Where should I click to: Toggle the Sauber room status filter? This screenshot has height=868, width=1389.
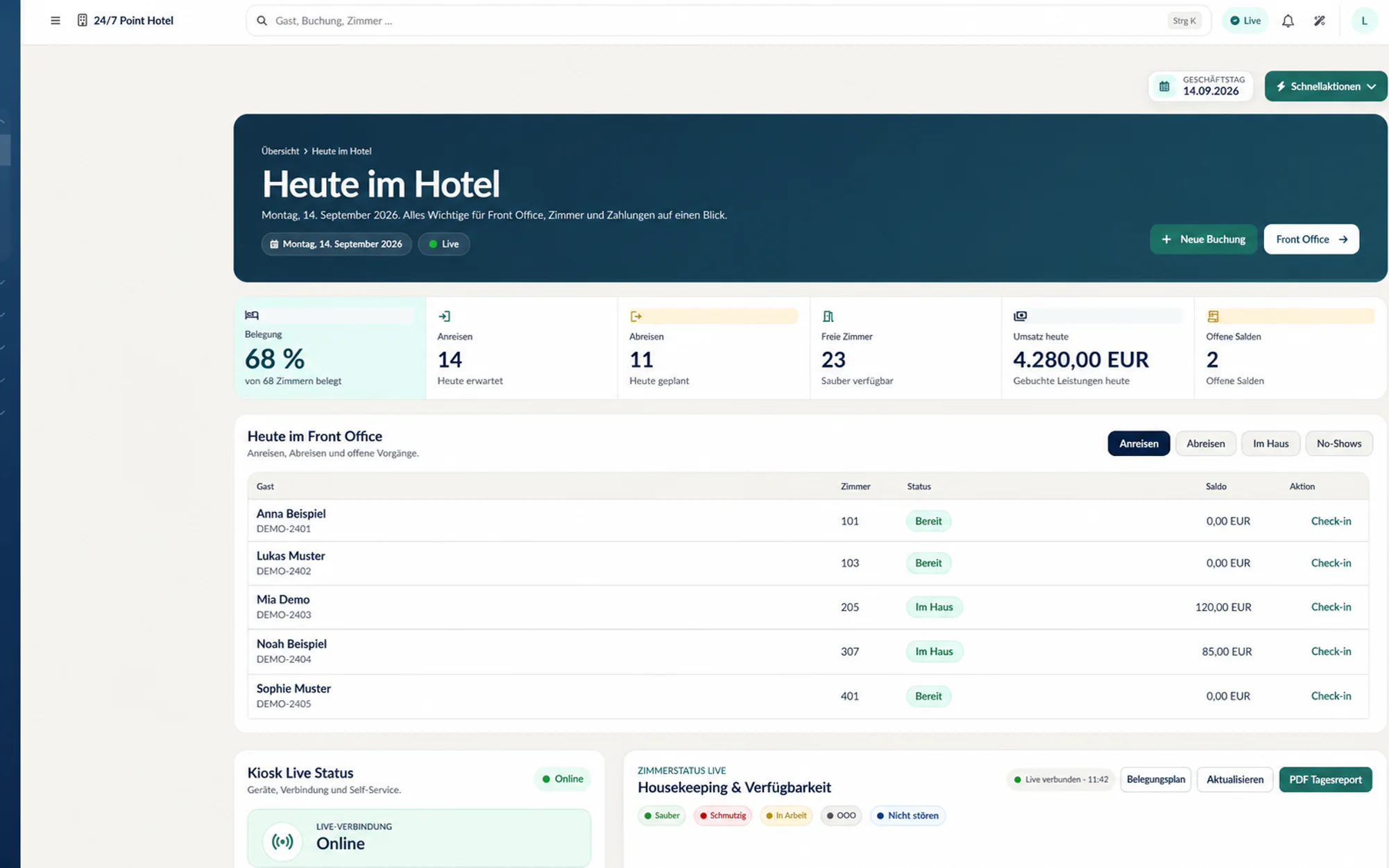point(661,815)
